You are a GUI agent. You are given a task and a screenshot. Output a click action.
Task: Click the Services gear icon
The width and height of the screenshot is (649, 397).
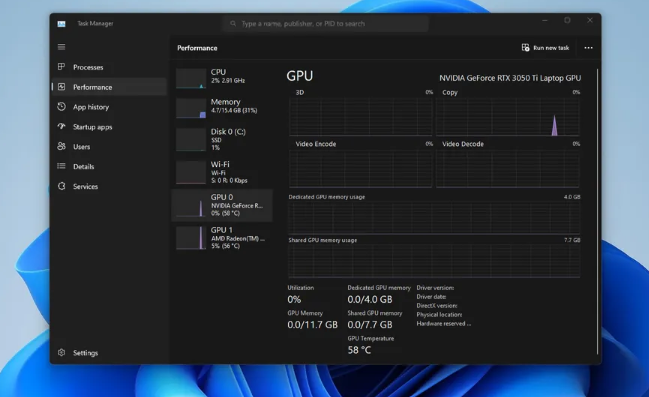click(61, 186)
